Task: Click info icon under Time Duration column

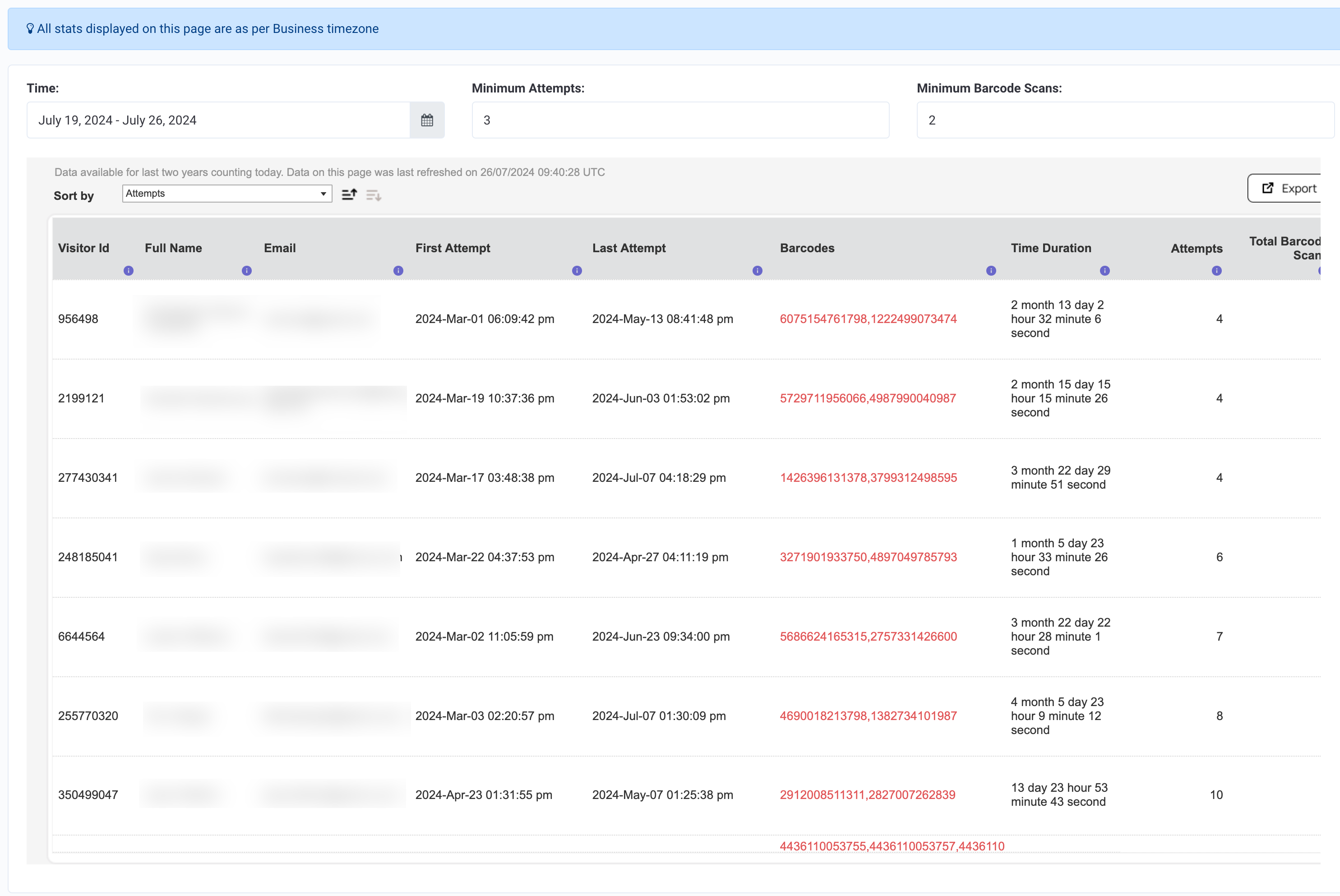Action: [x=1105, y=271]
